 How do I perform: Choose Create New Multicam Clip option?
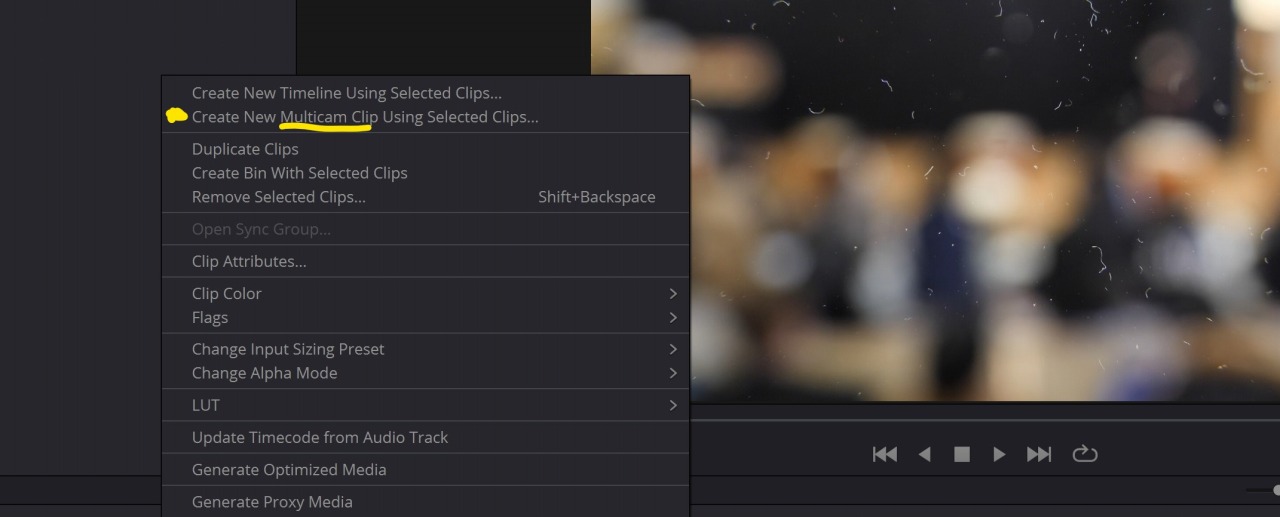click(365, 117)
